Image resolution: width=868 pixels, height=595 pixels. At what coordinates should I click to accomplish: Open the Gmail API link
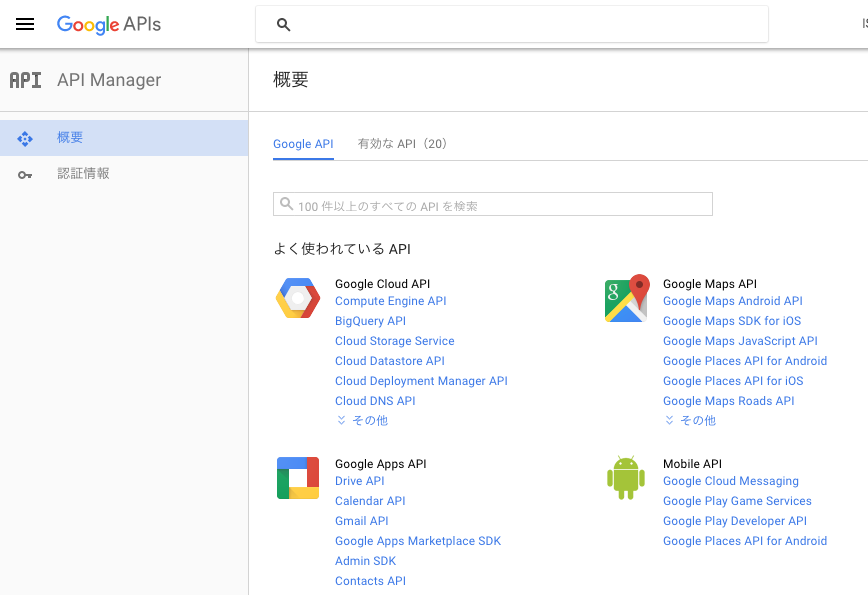(362, 520)
